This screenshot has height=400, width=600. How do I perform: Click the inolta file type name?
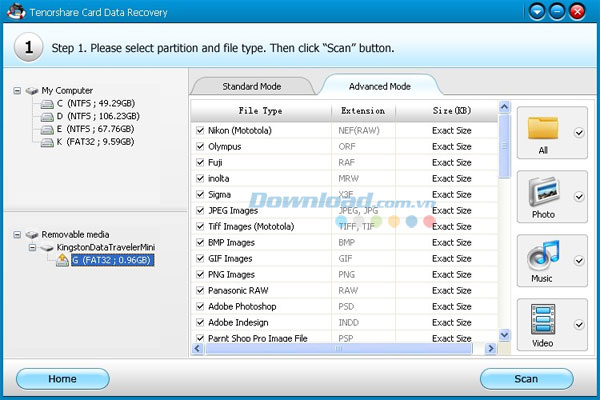click(218, 179)
